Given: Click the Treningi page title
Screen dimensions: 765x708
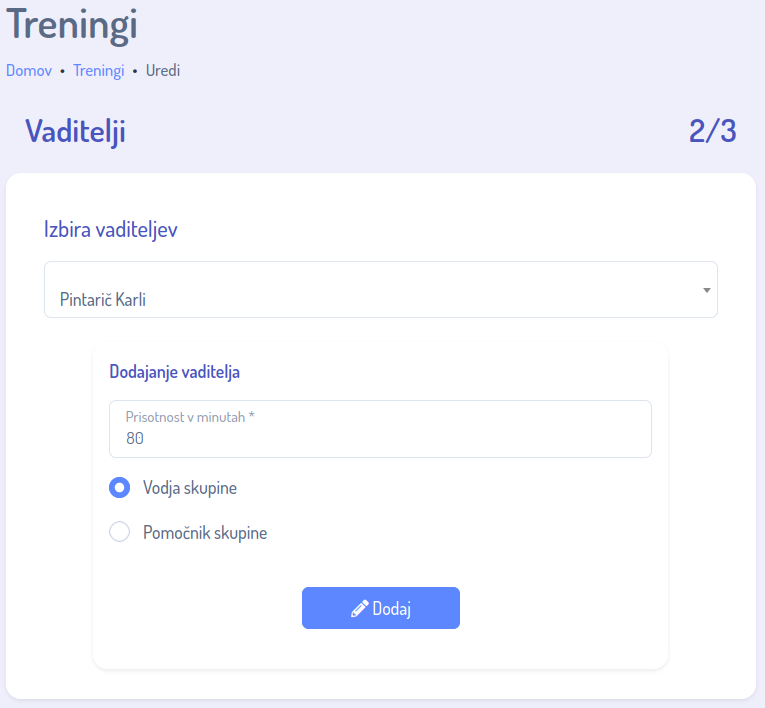Looking at the screenshot, I should [x=72, y=25].
